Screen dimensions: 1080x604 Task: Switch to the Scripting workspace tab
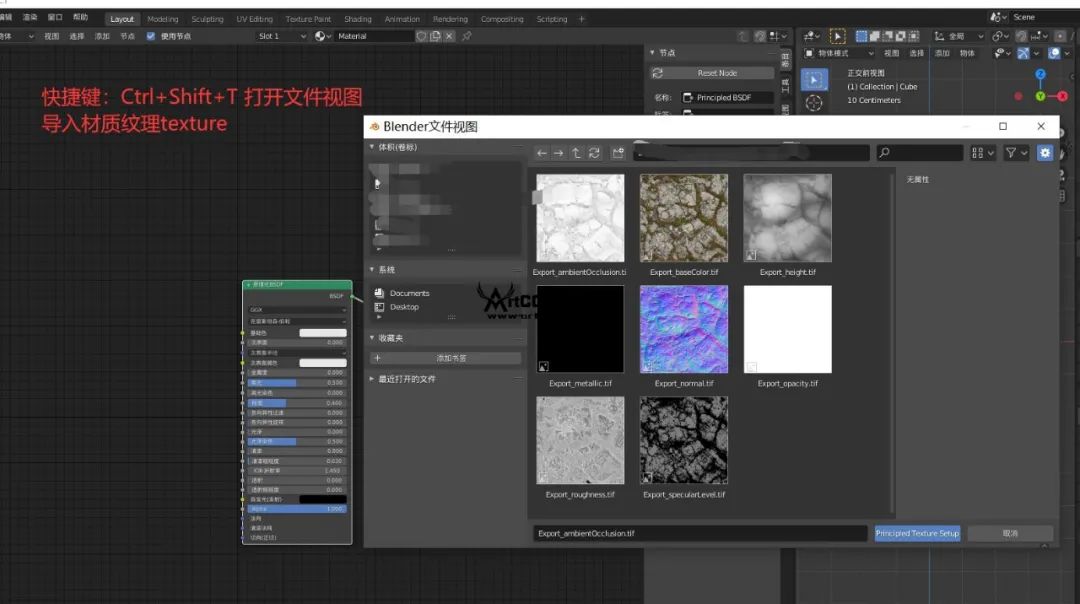(x=552, y=19)
